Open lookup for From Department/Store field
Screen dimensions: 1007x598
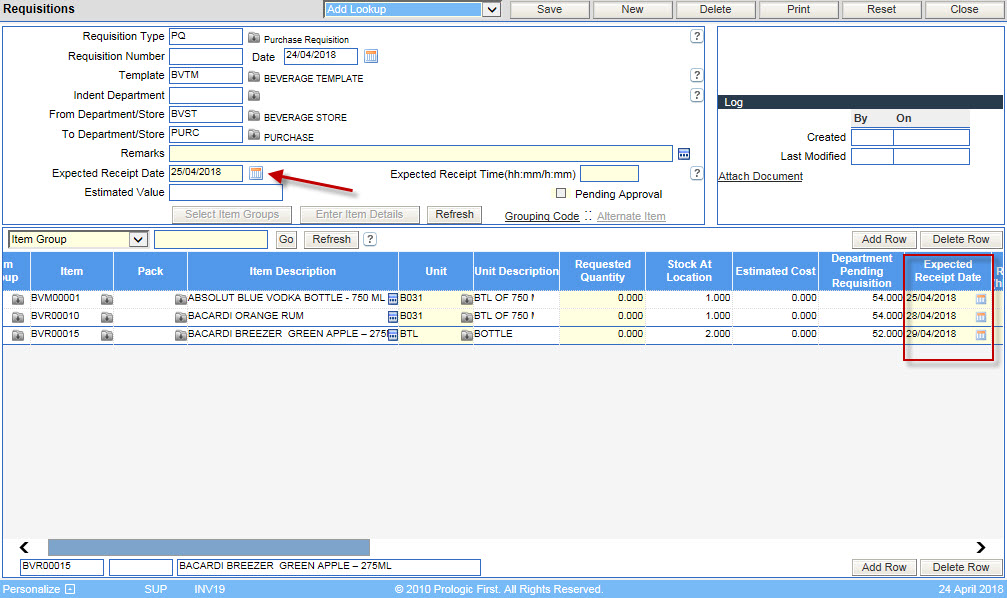click(254, 116)
